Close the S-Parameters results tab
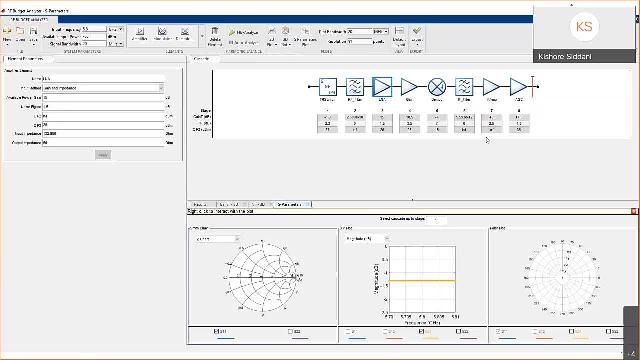The height and width of the screenshot is (360, 640). [308, 204]
